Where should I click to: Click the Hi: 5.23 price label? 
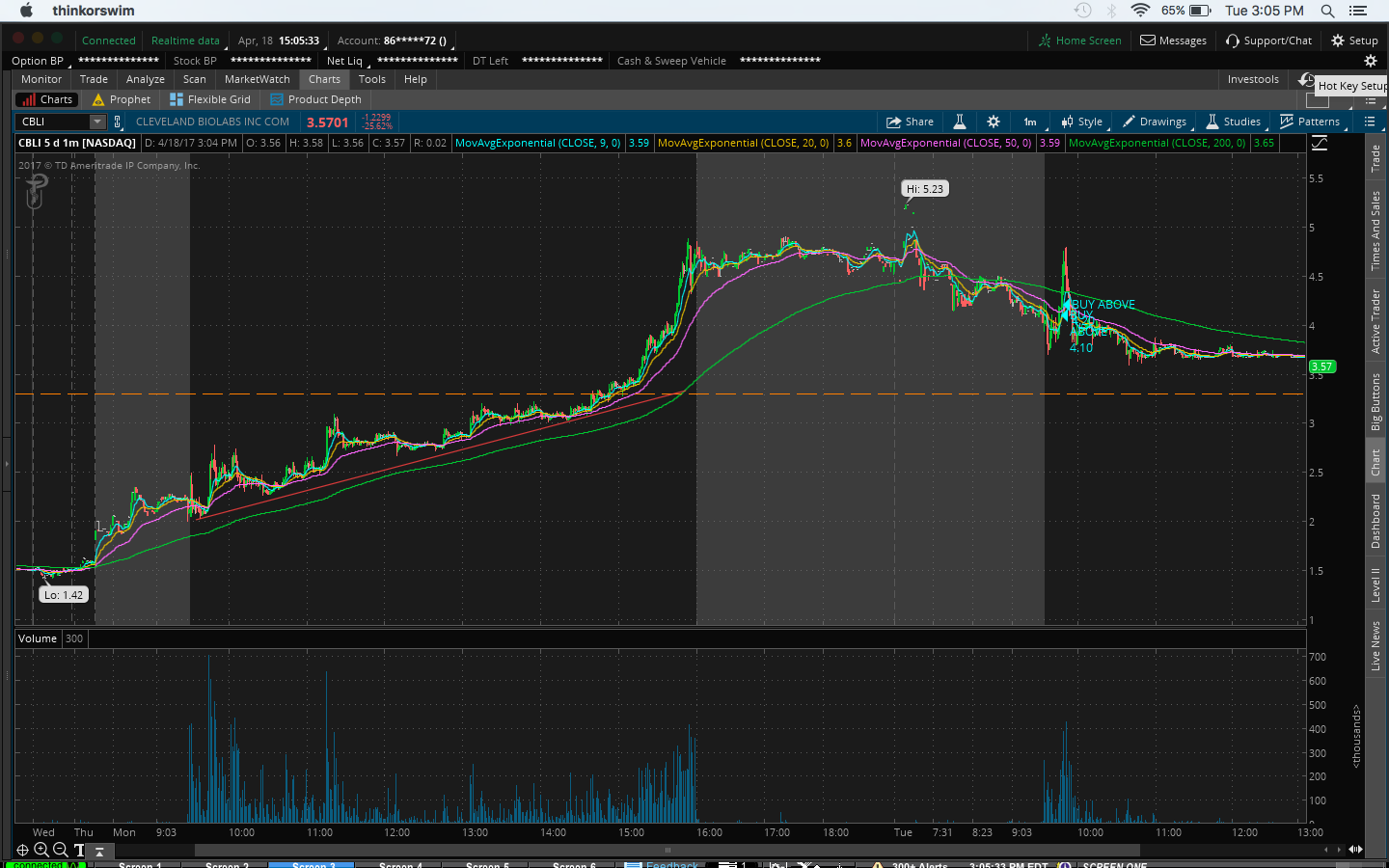click(925, 189)
